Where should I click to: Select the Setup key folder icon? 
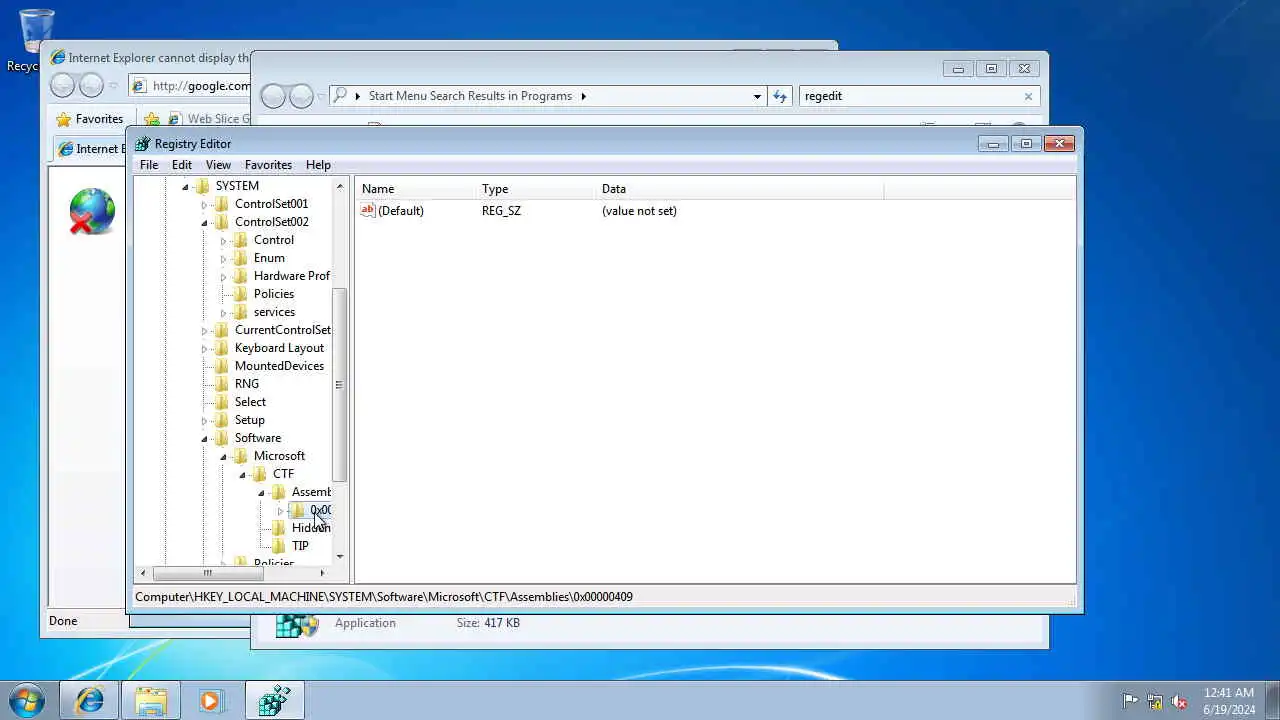221,420
